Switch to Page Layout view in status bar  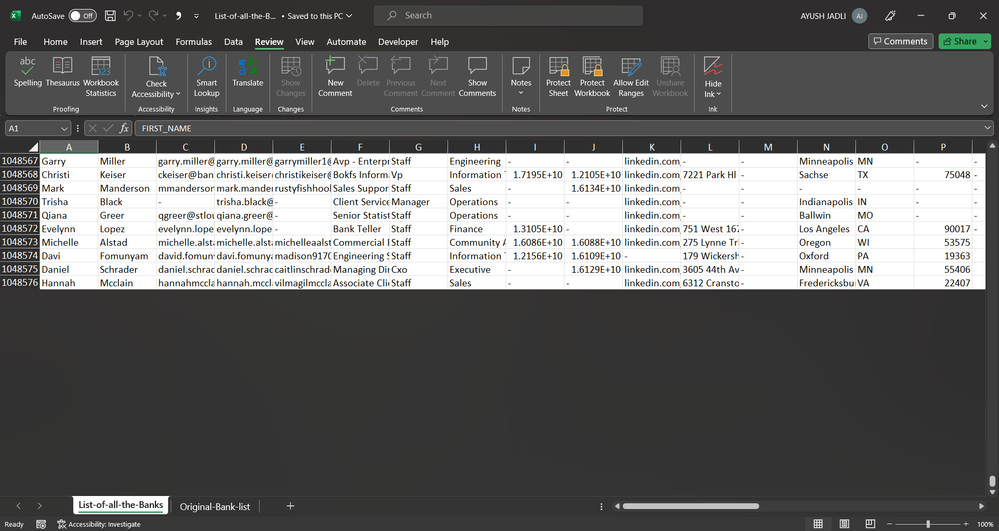tap(844, 524)
